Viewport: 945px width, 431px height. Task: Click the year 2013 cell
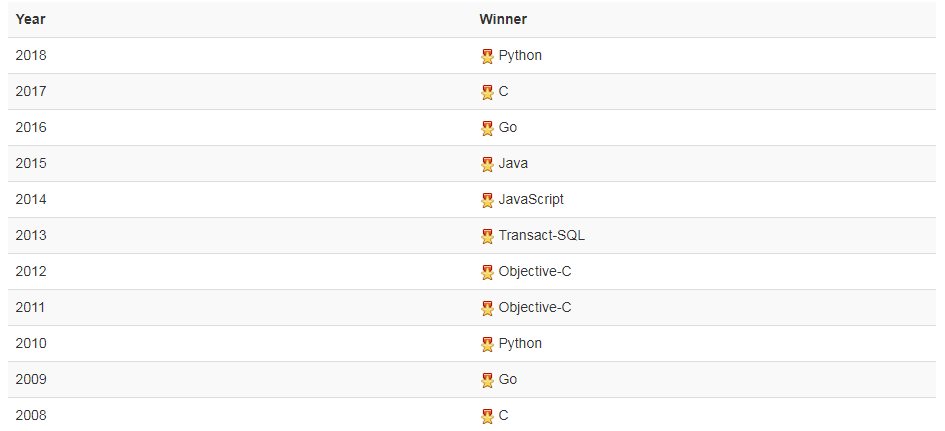[x=31, y=236]
